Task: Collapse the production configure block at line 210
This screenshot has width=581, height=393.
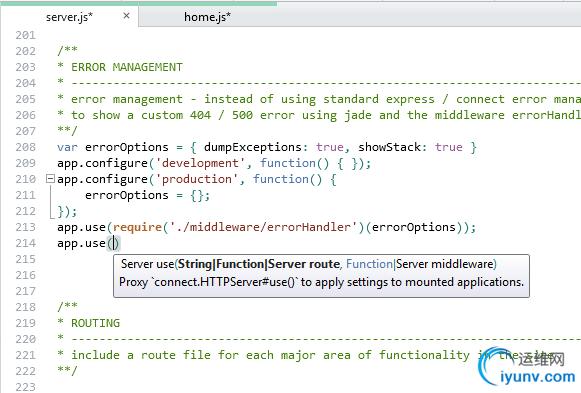Action: pyautogui.click(x=50, y=179)
